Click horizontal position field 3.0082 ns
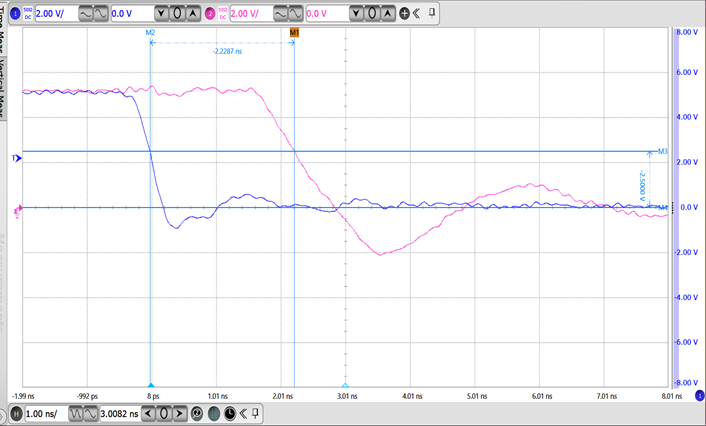Viewport: 706px width, 426px height. coord(120,413)
